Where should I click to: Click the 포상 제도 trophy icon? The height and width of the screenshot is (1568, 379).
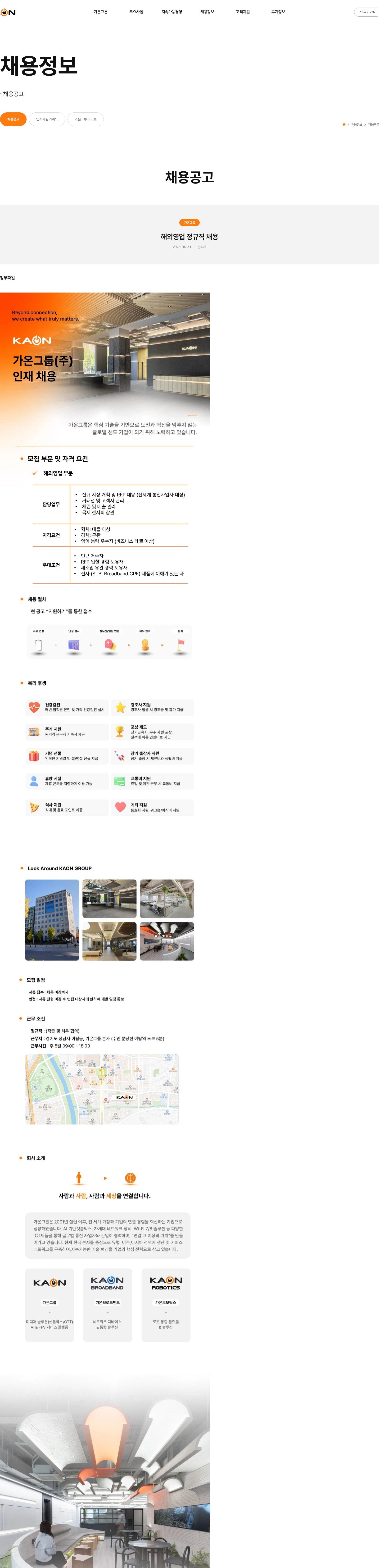[x=120, y=732]
